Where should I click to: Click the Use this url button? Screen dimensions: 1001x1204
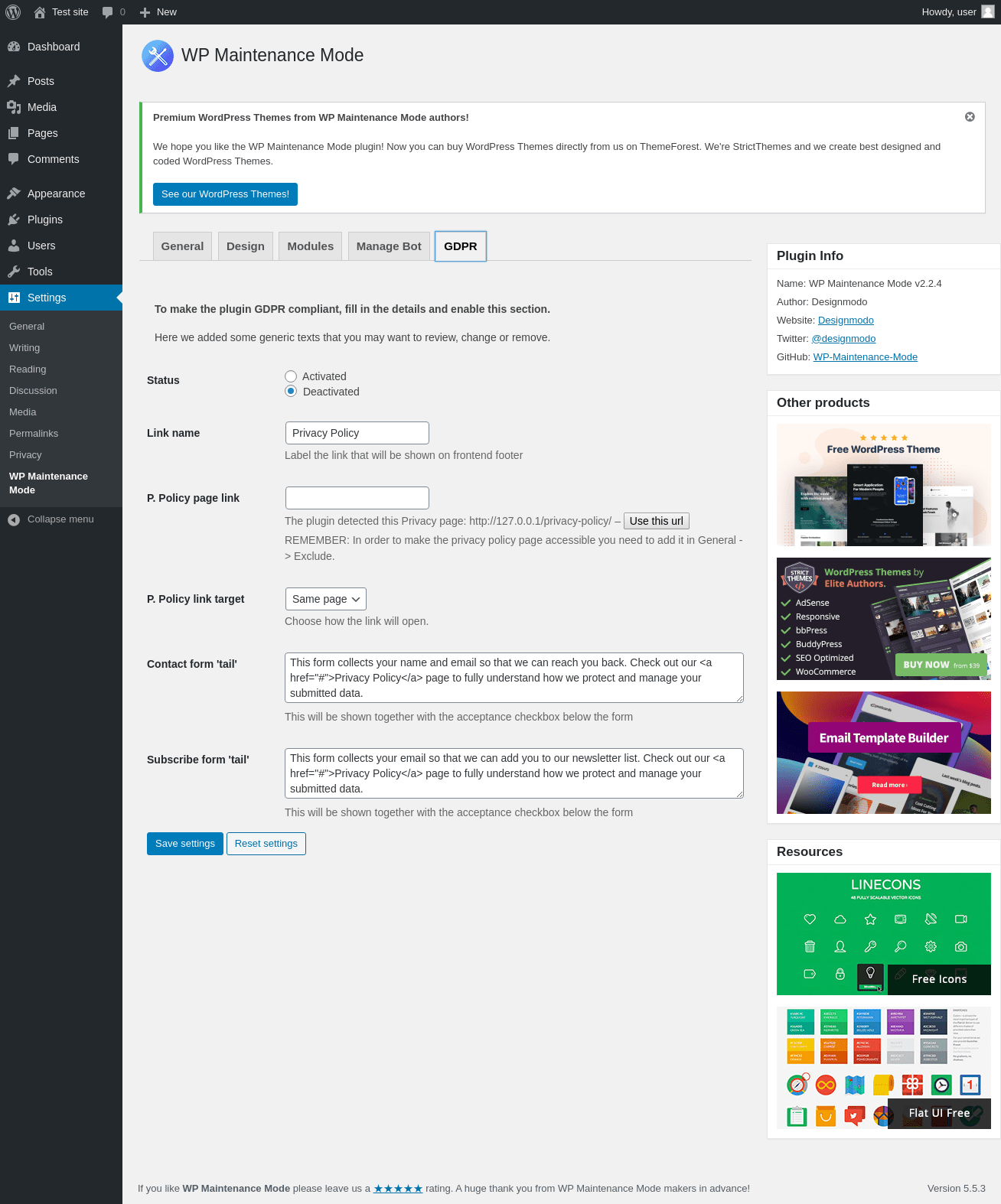coord(657,521)
